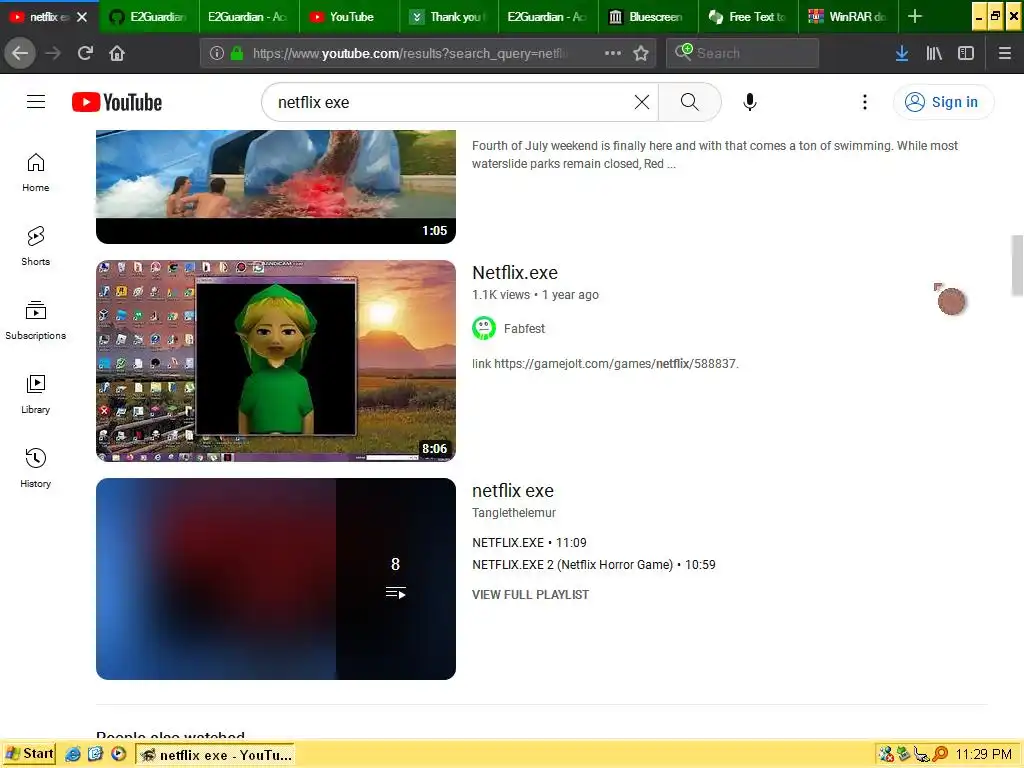This screenshot has height=768, width=1024.
Task: Start voice search with microphone icon
Action: click(x=750, y=102)
